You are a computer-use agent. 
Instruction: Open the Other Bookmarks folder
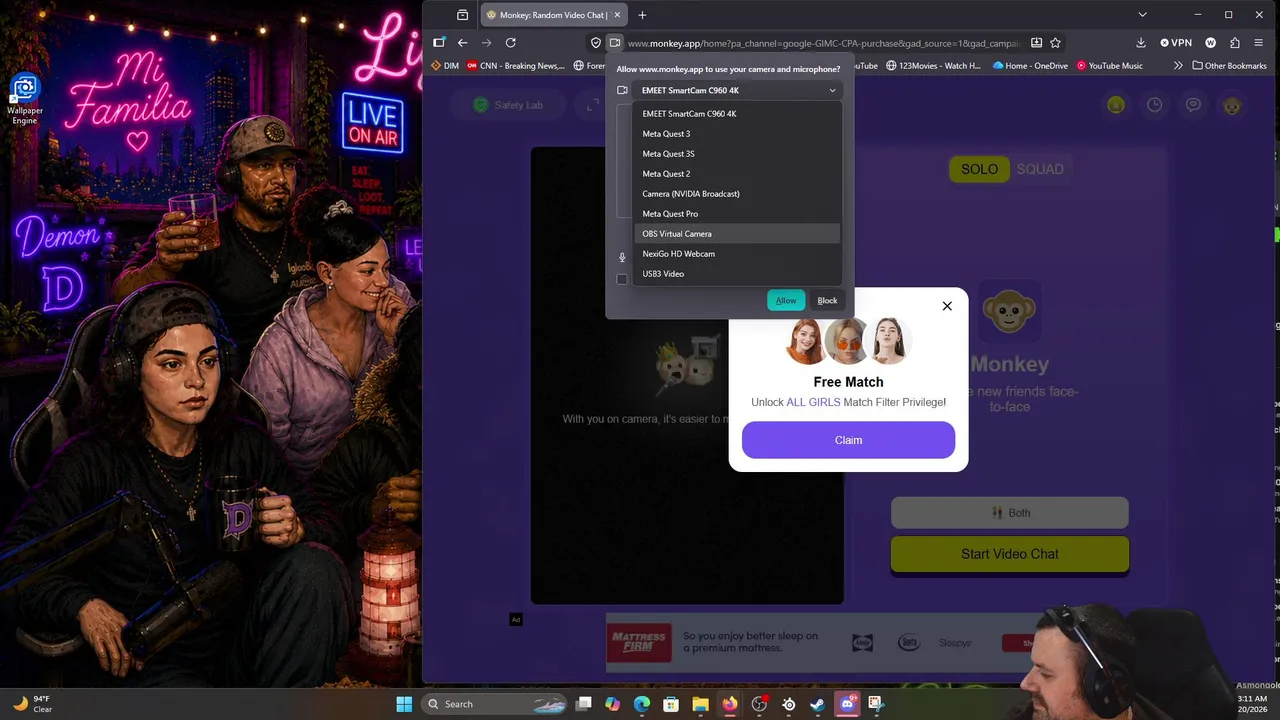point(1229,66)
